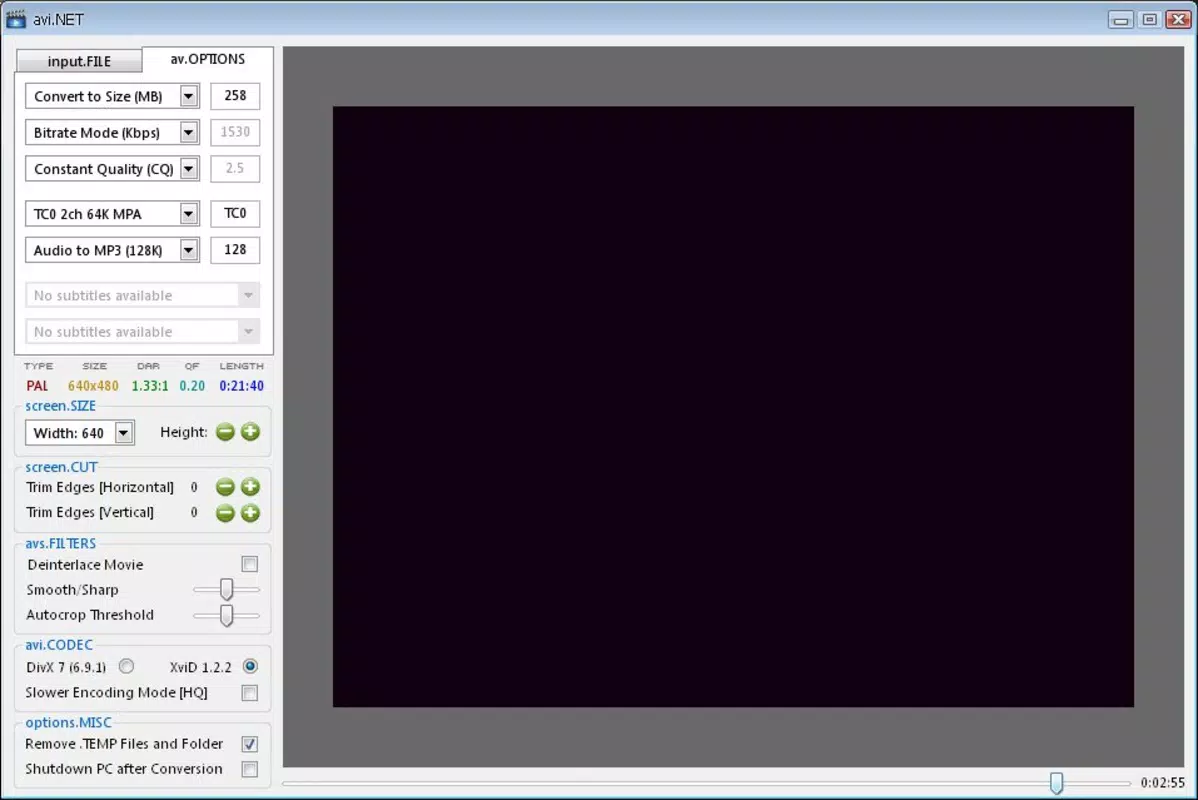
Task: Uncheck Remove .TEMP Files and Folder
Action: (x=250, y=744)
